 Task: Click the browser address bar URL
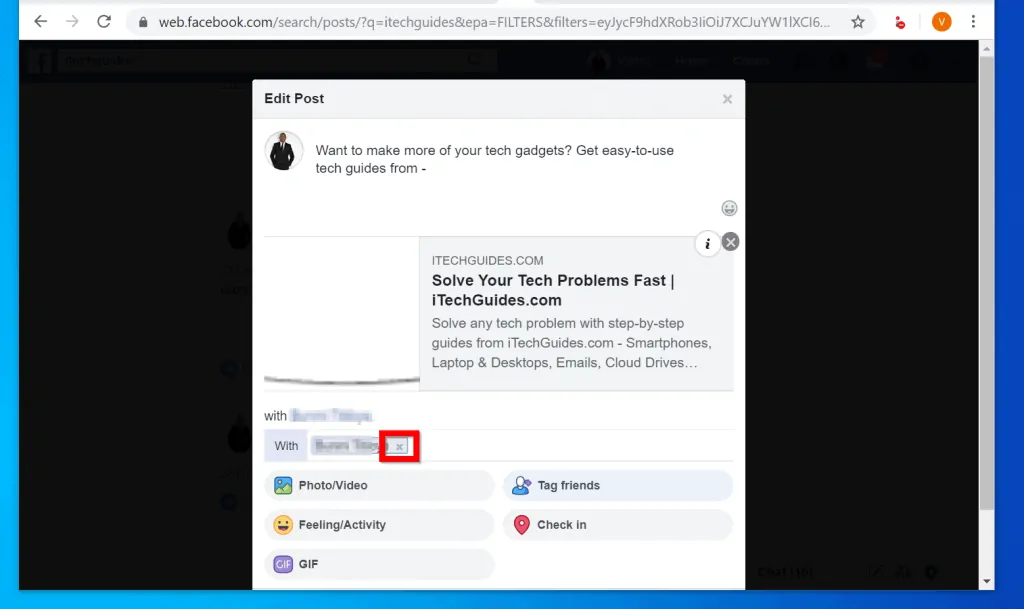click(490, 21)
